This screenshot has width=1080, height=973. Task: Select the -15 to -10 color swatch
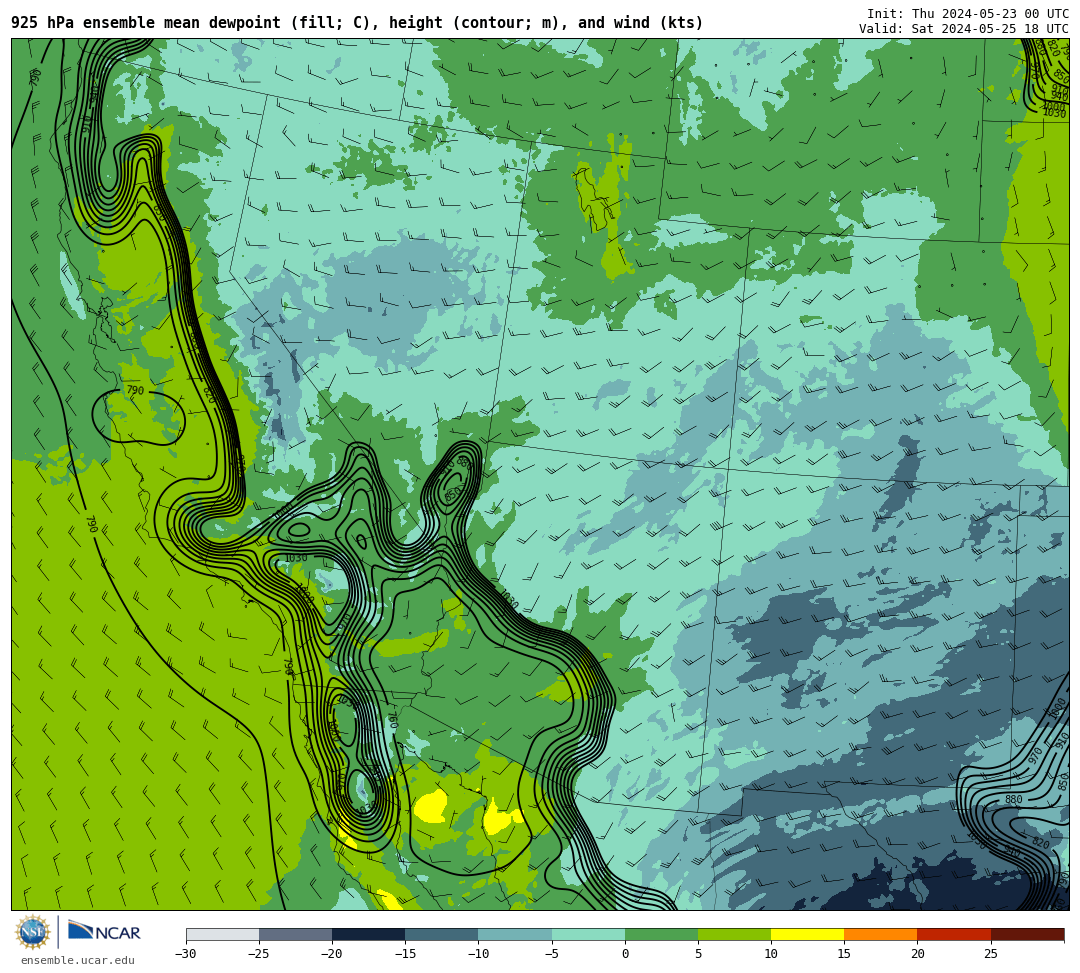[442, 934]
